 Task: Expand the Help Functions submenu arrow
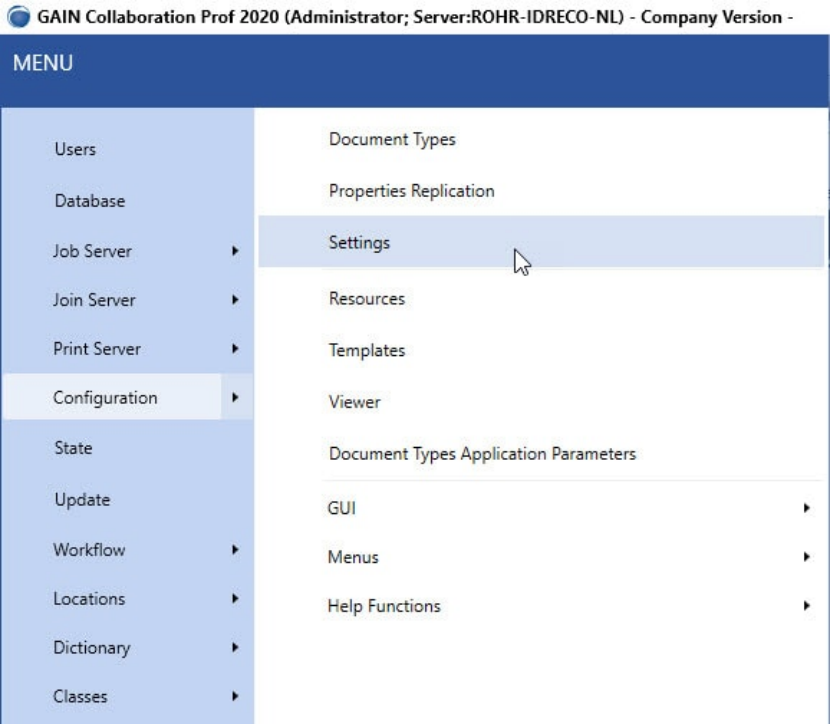point(807,606)
